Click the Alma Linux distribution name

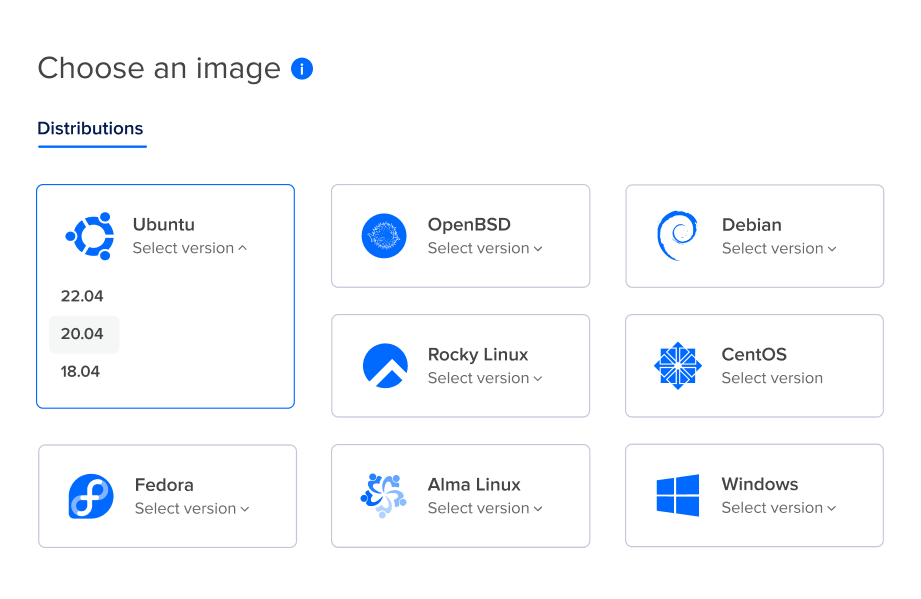474,484
